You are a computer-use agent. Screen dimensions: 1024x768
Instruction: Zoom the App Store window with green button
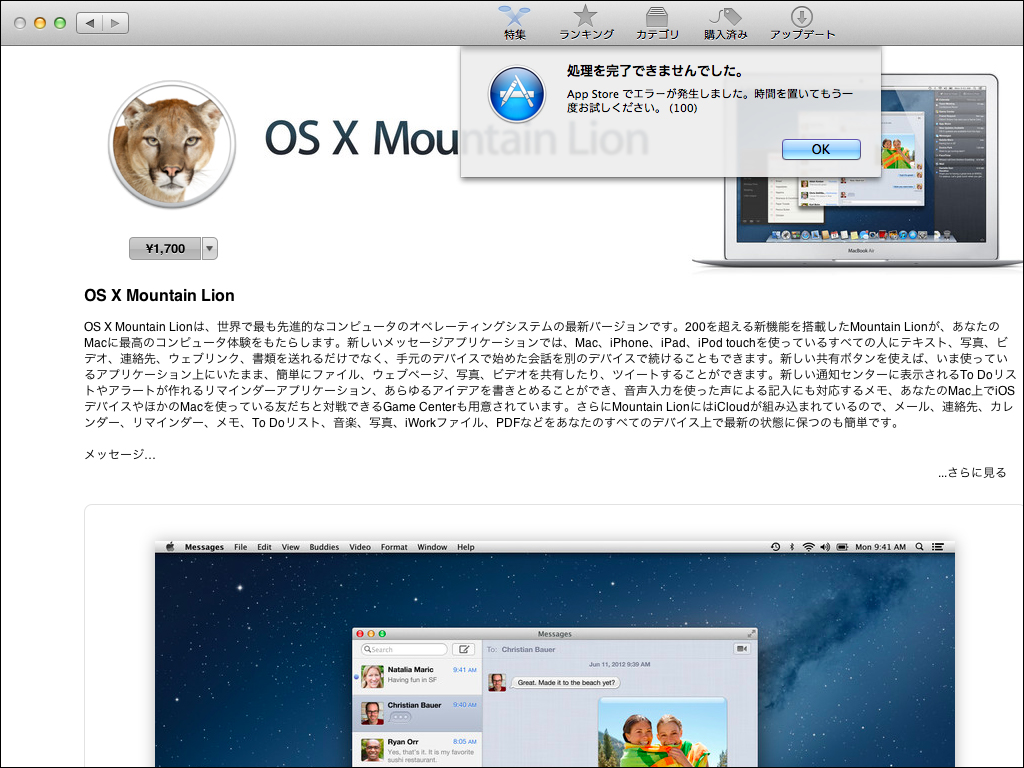pos(60,23)
